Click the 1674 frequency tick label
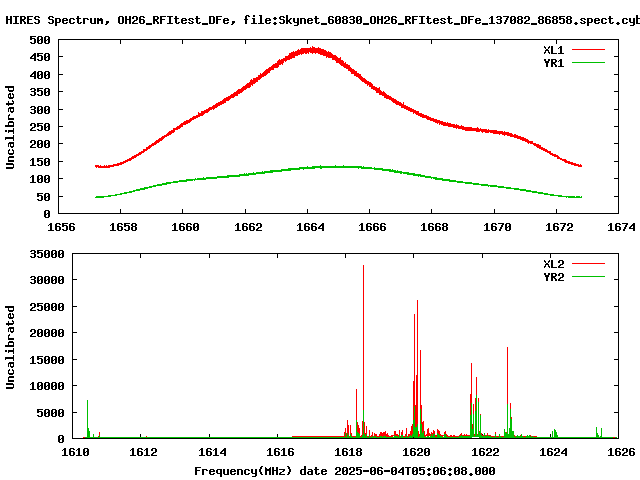Image resolution: width=640 pixels, height=480 pixels. 621,227
